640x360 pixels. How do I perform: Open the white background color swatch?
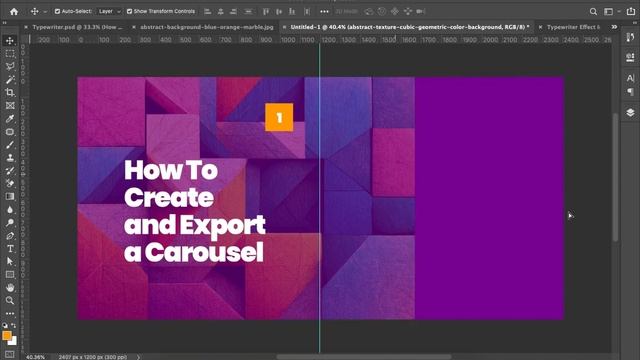tap(13, 341)
